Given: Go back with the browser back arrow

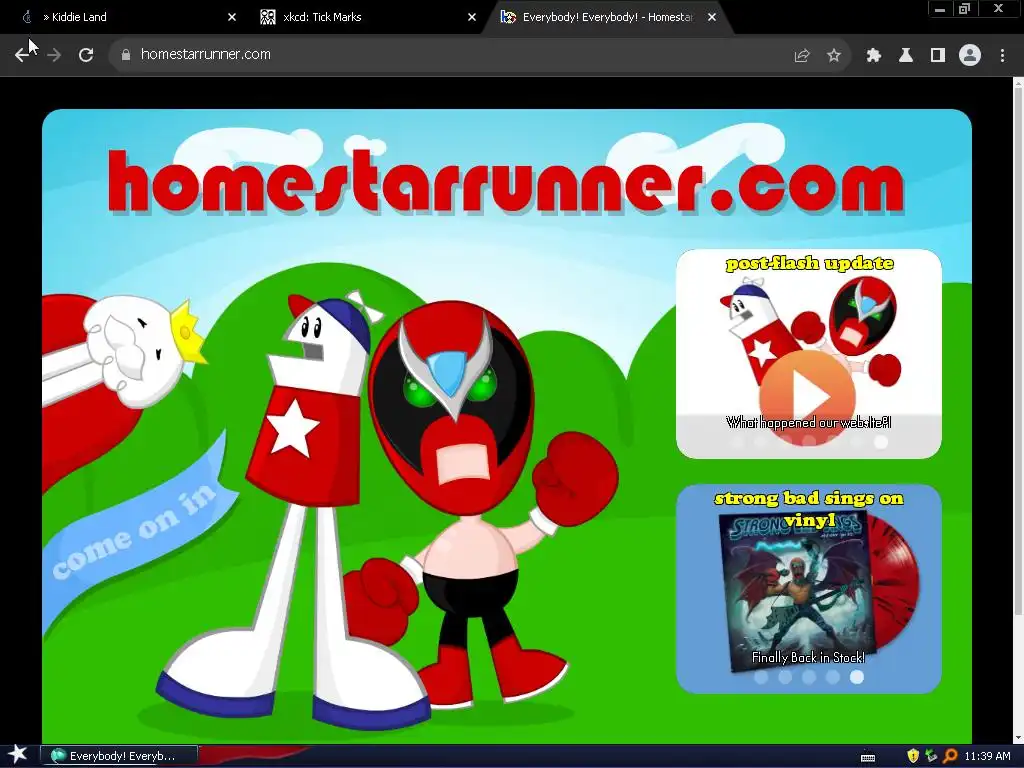Looking at the screenshot, I should coord(22,55).
